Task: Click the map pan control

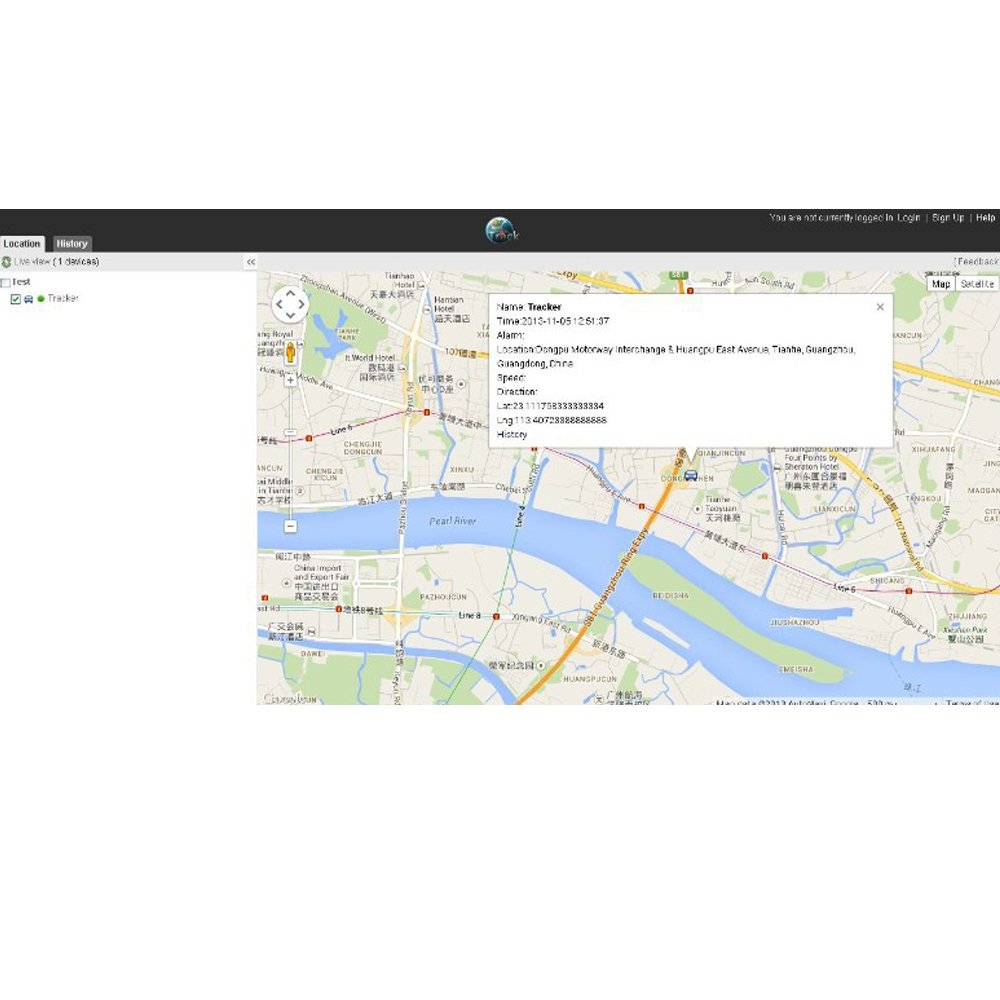Action: tap(290, 304)
